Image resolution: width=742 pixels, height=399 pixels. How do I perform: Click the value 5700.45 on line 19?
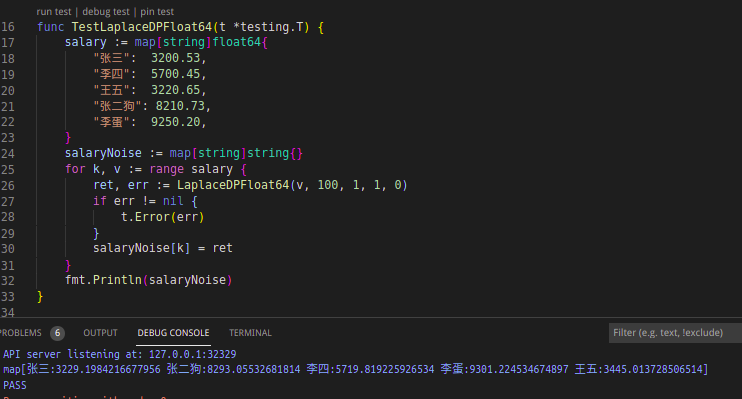[x=176, y=74]
